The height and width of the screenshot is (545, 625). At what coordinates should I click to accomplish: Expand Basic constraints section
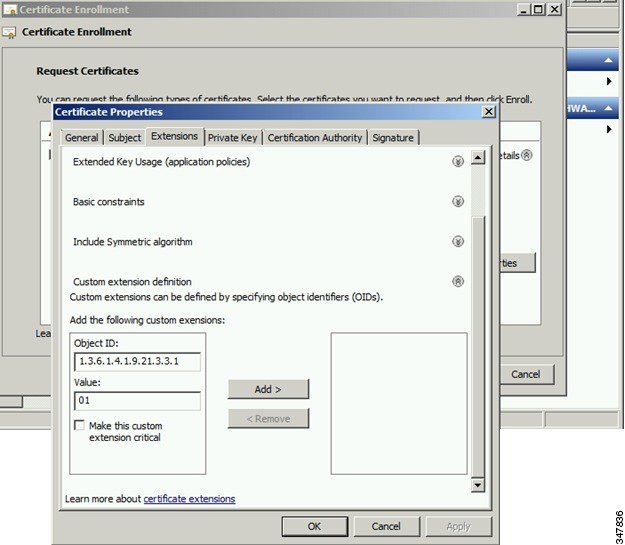click(x=458, y=201)
